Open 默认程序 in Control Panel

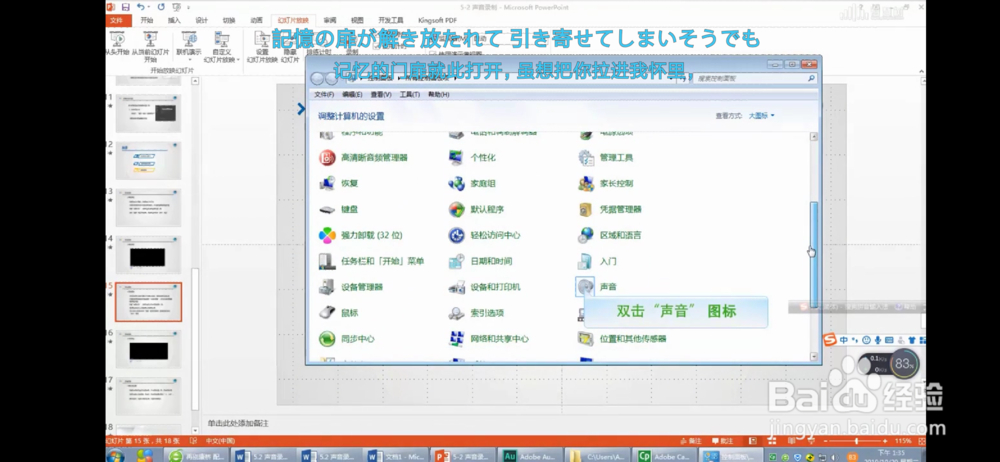[x=476, y=209]
